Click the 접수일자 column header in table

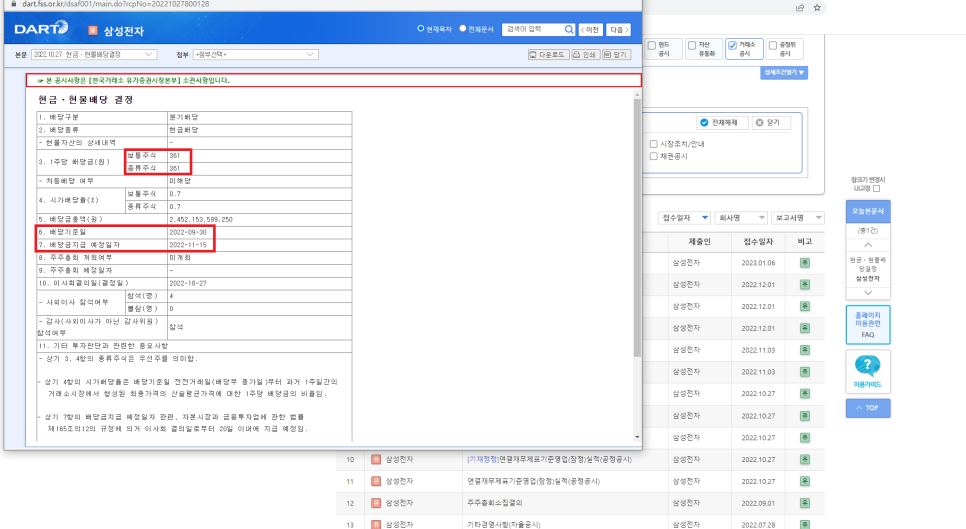coord(758,241)
